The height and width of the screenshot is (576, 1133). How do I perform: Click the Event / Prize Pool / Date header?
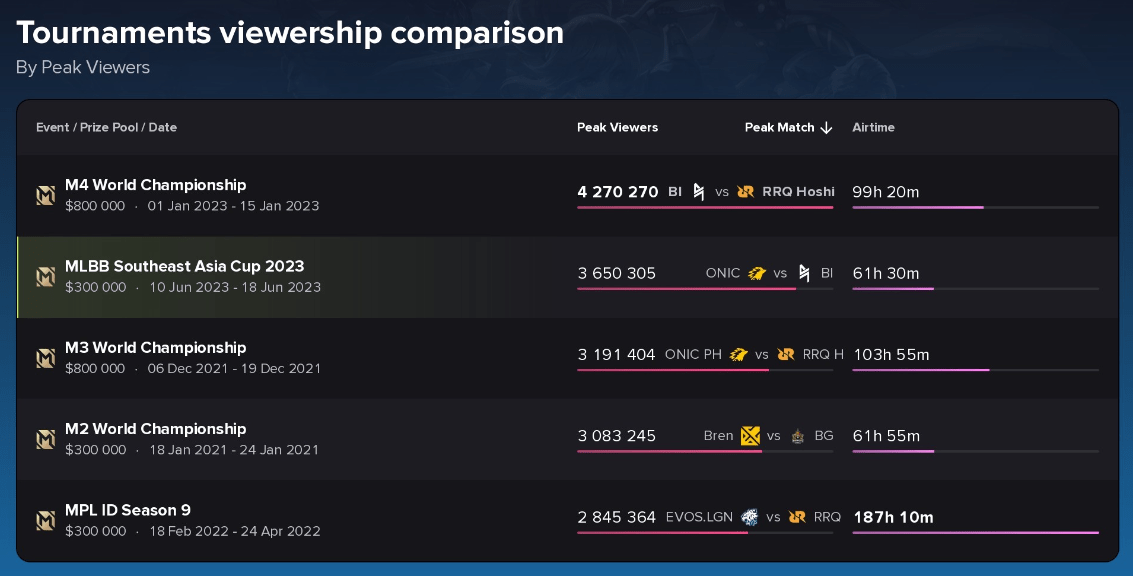click(x=106, y=127)
